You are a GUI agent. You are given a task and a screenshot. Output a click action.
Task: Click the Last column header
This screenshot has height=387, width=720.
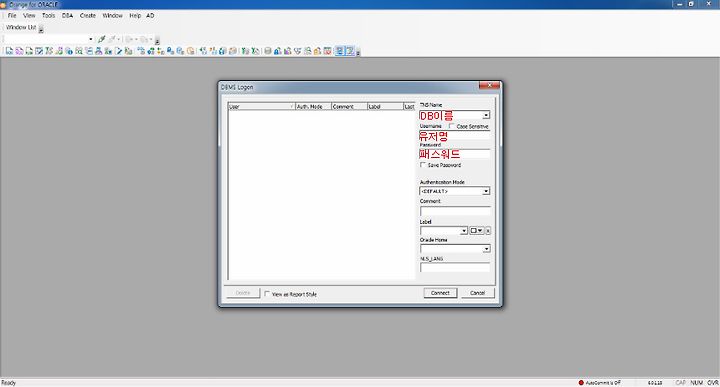point(409,107)
